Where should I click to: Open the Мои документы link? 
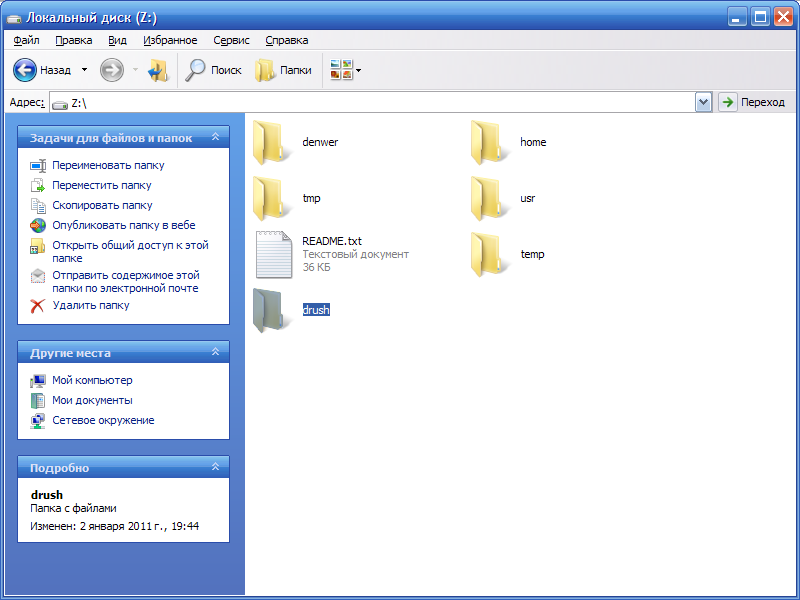(92, 401)
